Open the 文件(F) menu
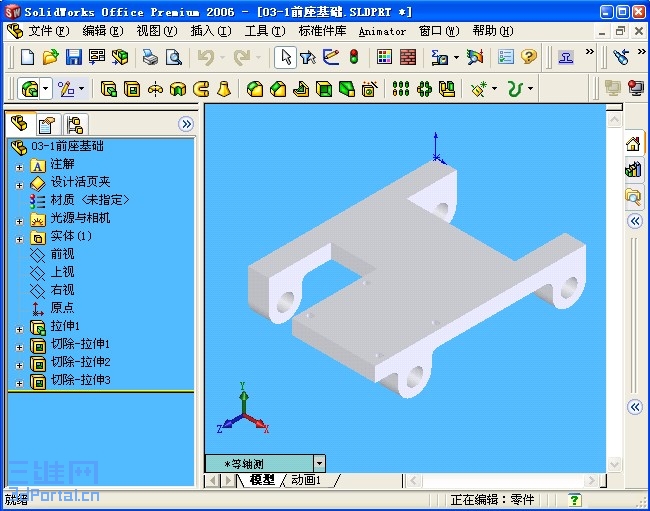Screen dimensions: 650x511 coord(48,31)
